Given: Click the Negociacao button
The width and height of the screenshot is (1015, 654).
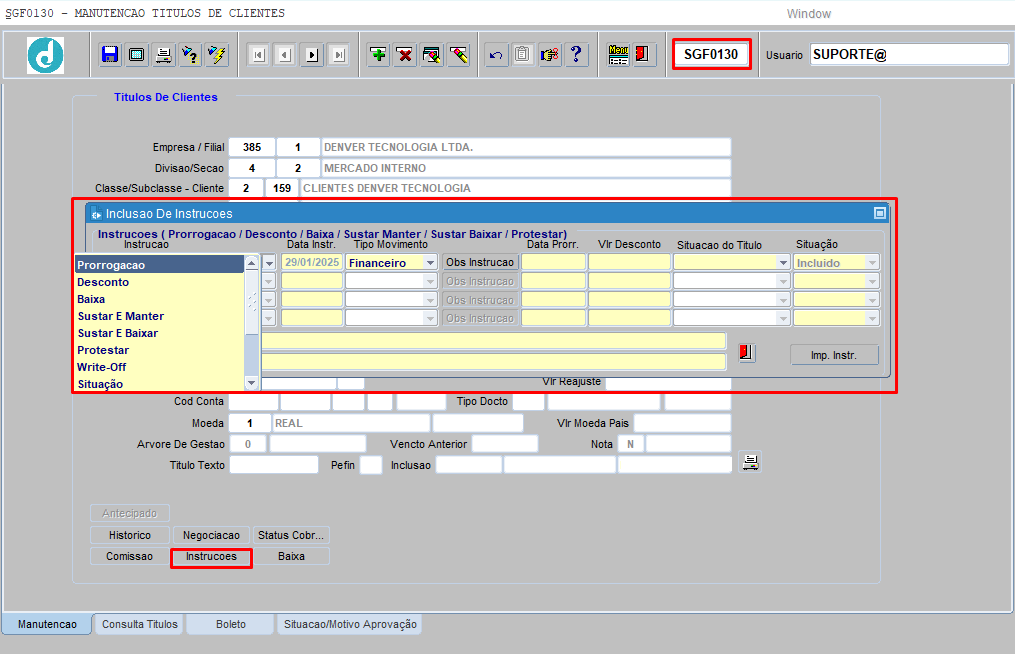Looking at the screenshot, I should click(x=211, y=535).
